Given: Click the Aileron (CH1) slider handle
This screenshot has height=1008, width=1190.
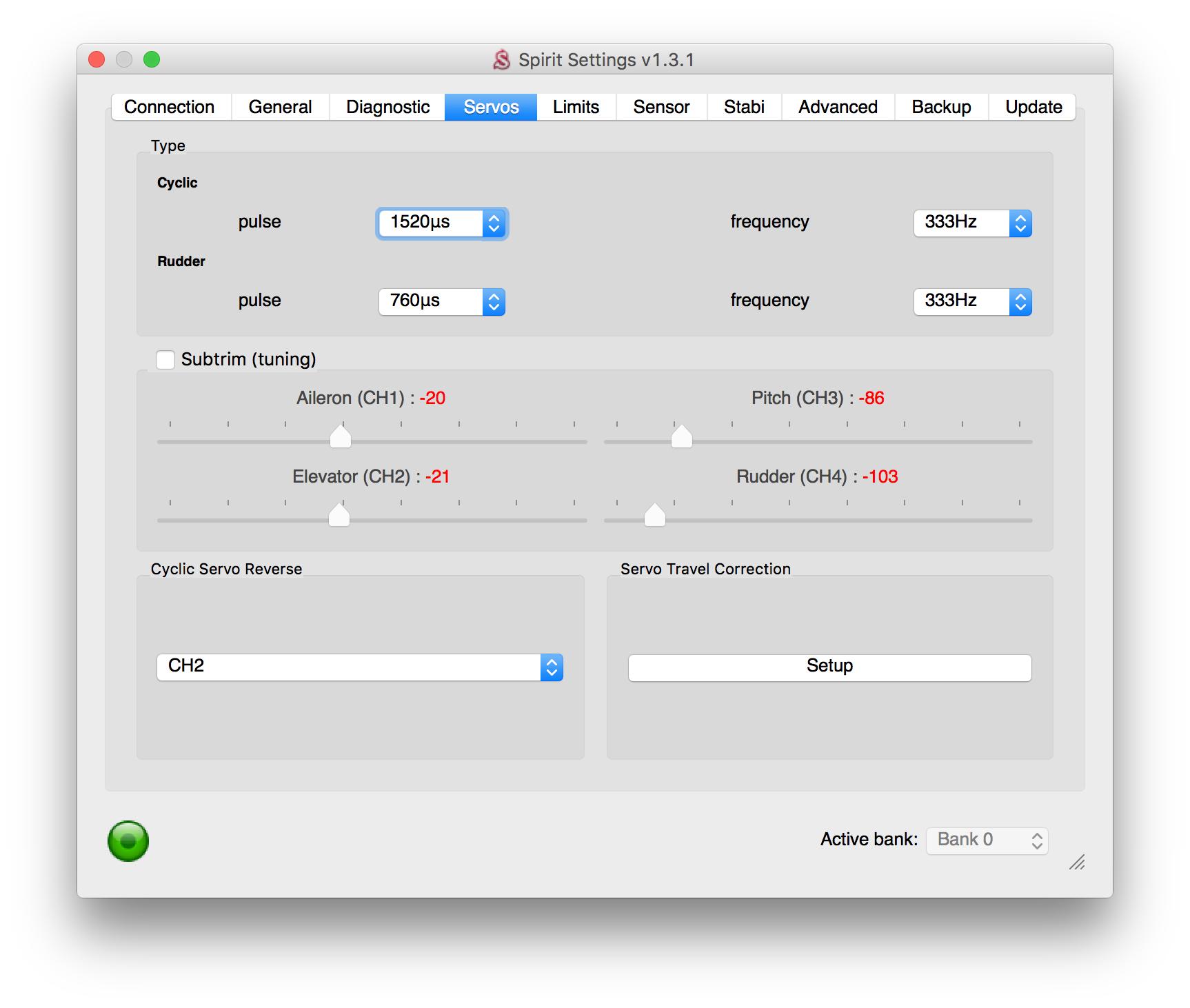Looking at the screenshot, I should (341, 436).
